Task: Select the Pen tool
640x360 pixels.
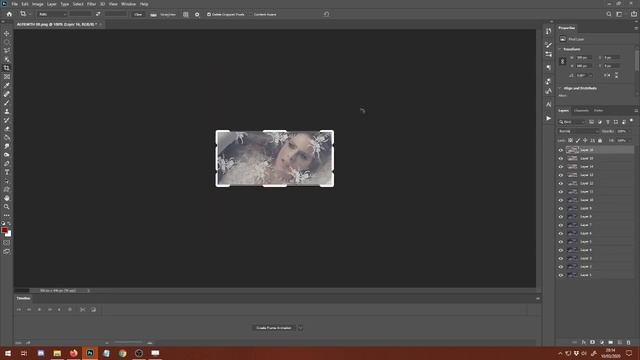Action: coord(7,164)
